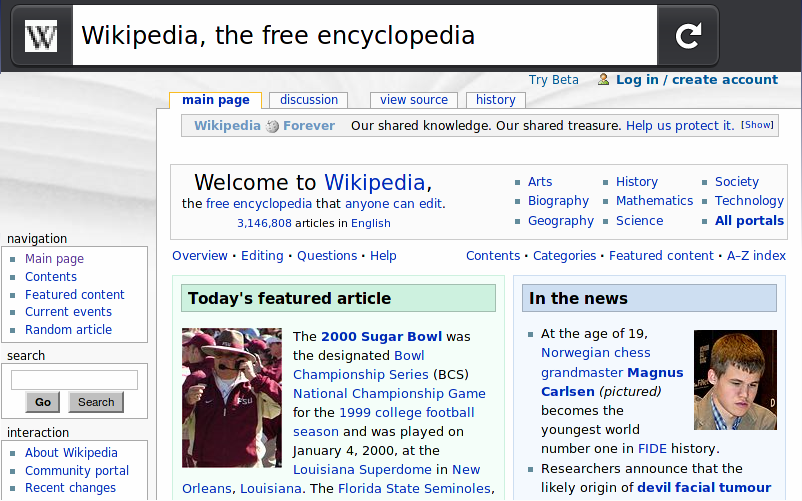Open Log in / create account
The height and width of the screenshot is (501, 802).
point(697,80)
